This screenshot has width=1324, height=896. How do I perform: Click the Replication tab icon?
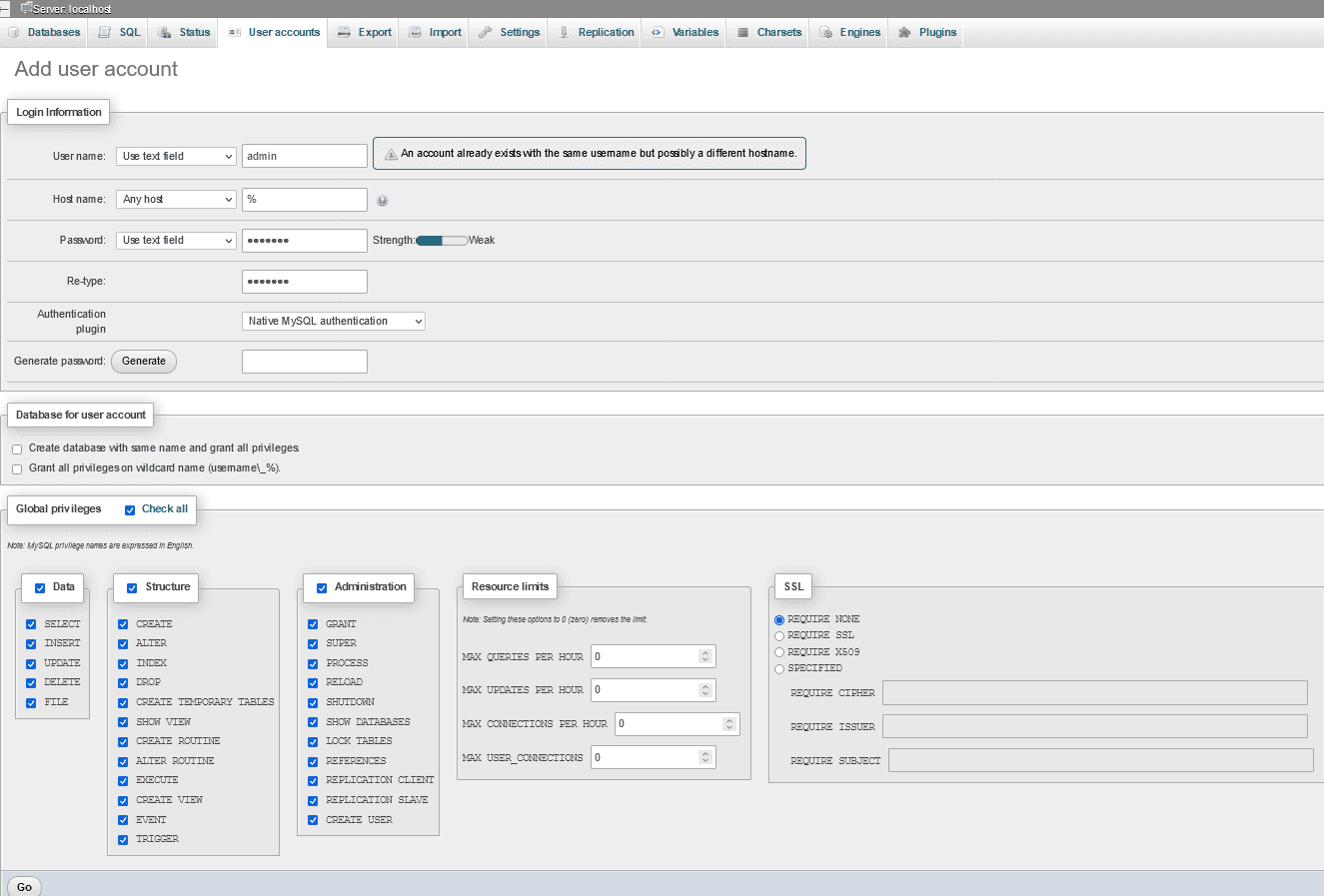pos(565,33)
